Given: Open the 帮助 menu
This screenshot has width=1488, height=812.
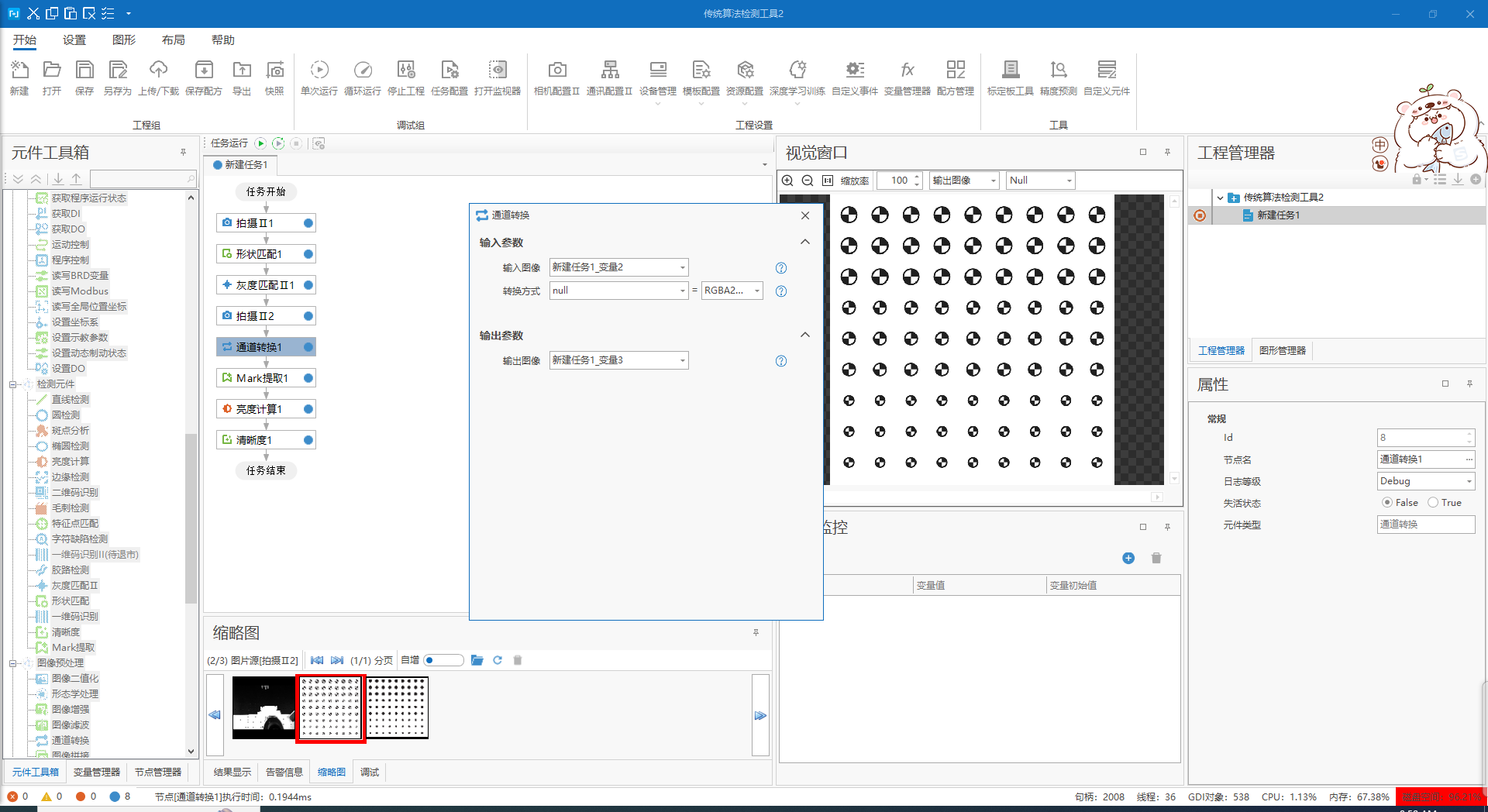Looking at the screenshot, I should [223, 40].
